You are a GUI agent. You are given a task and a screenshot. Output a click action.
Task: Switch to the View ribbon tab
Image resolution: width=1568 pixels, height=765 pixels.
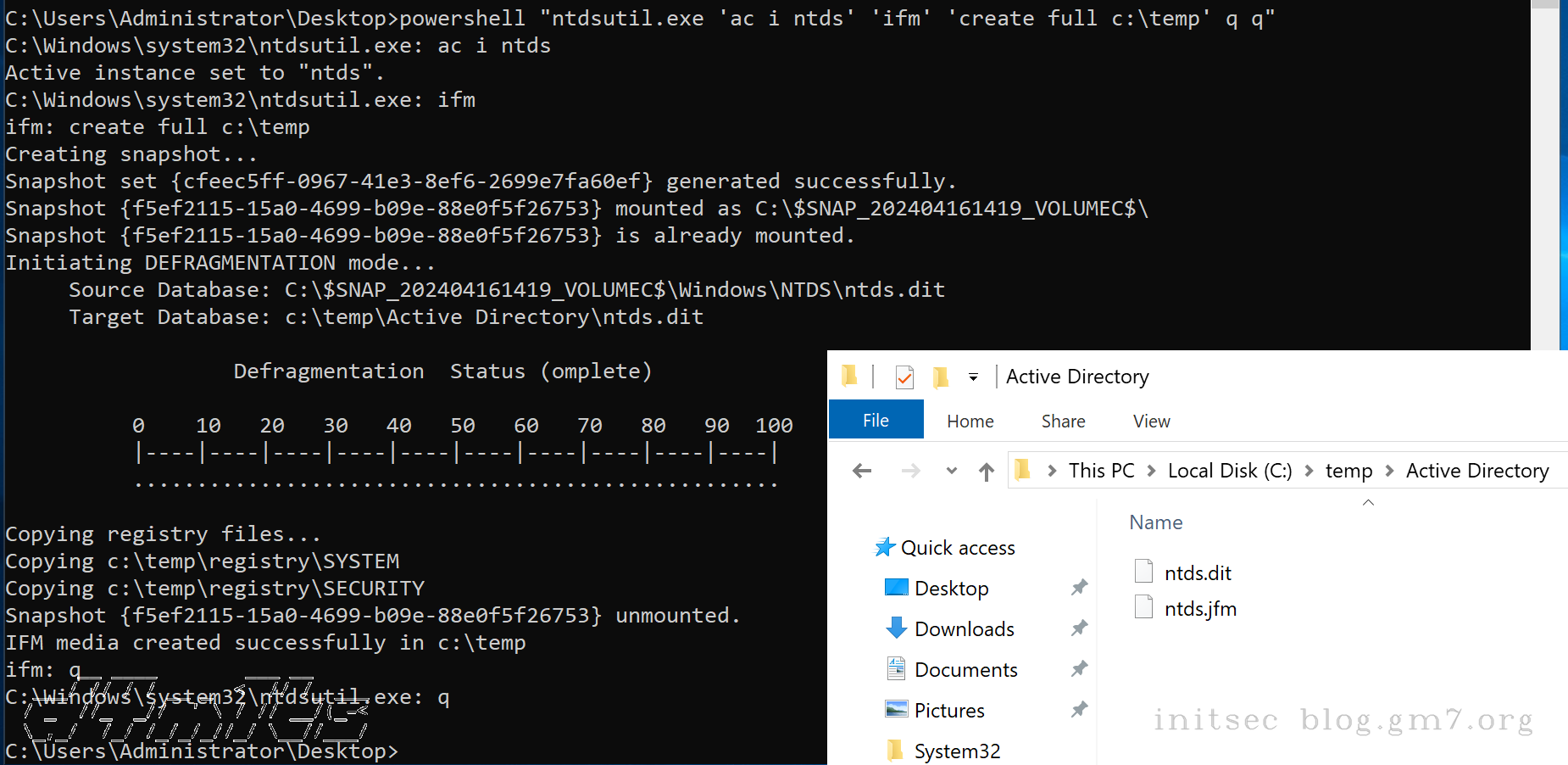point(1151,422)
